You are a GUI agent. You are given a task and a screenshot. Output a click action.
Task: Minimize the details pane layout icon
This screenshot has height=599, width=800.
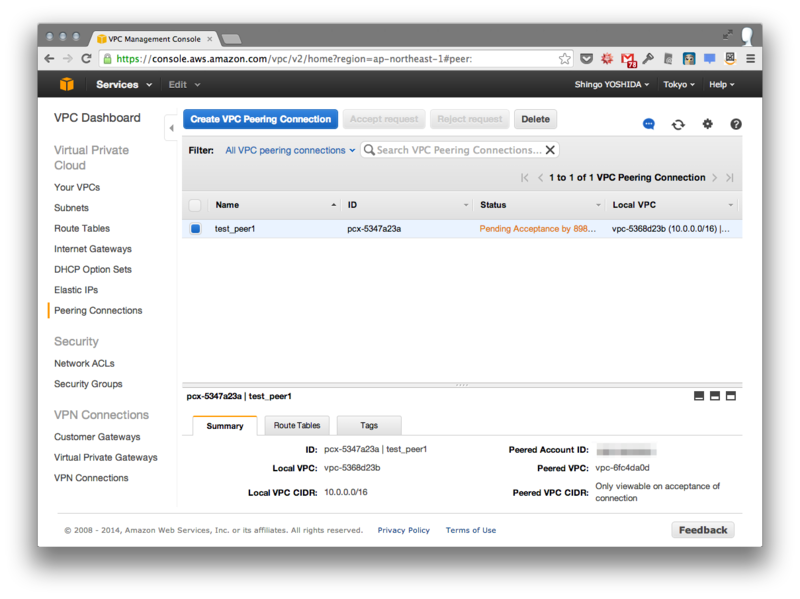[699, 396]
